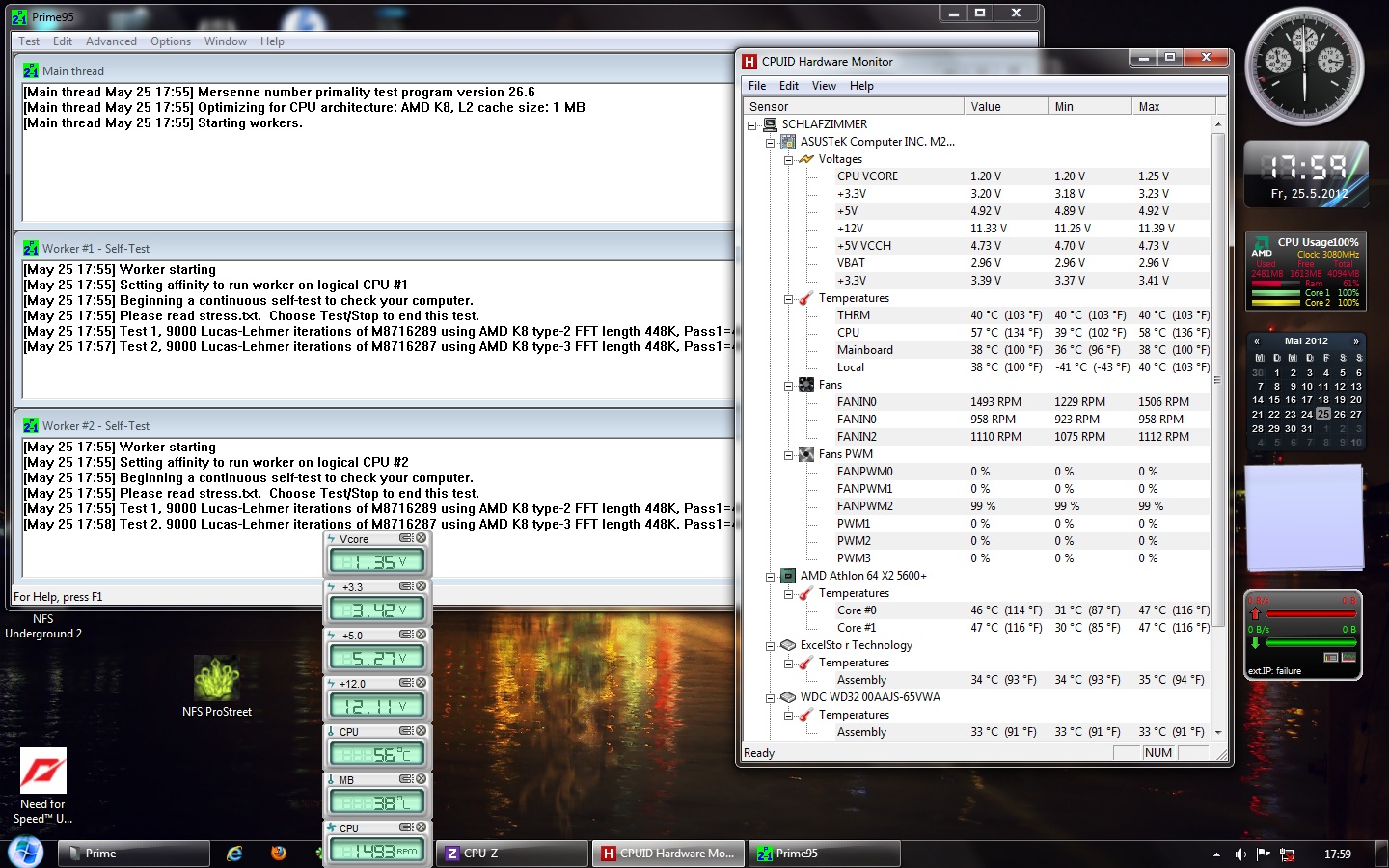Collapse the Fans group
Viewport: 1389px width, 868px height.
788,385
